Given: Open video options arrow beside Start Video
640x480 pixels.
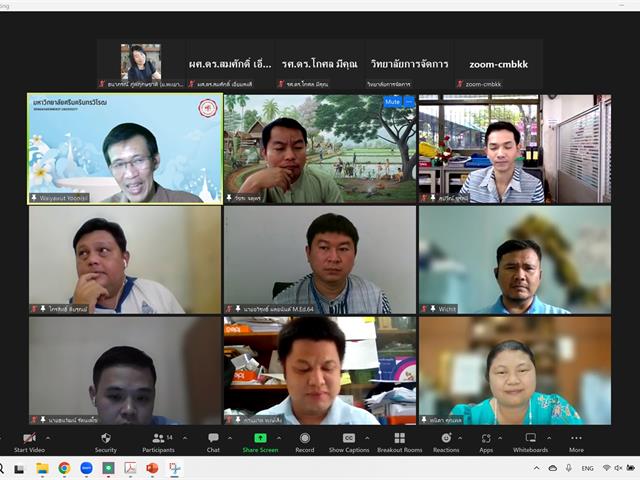Looking at the screenshot, I should 48,438.
